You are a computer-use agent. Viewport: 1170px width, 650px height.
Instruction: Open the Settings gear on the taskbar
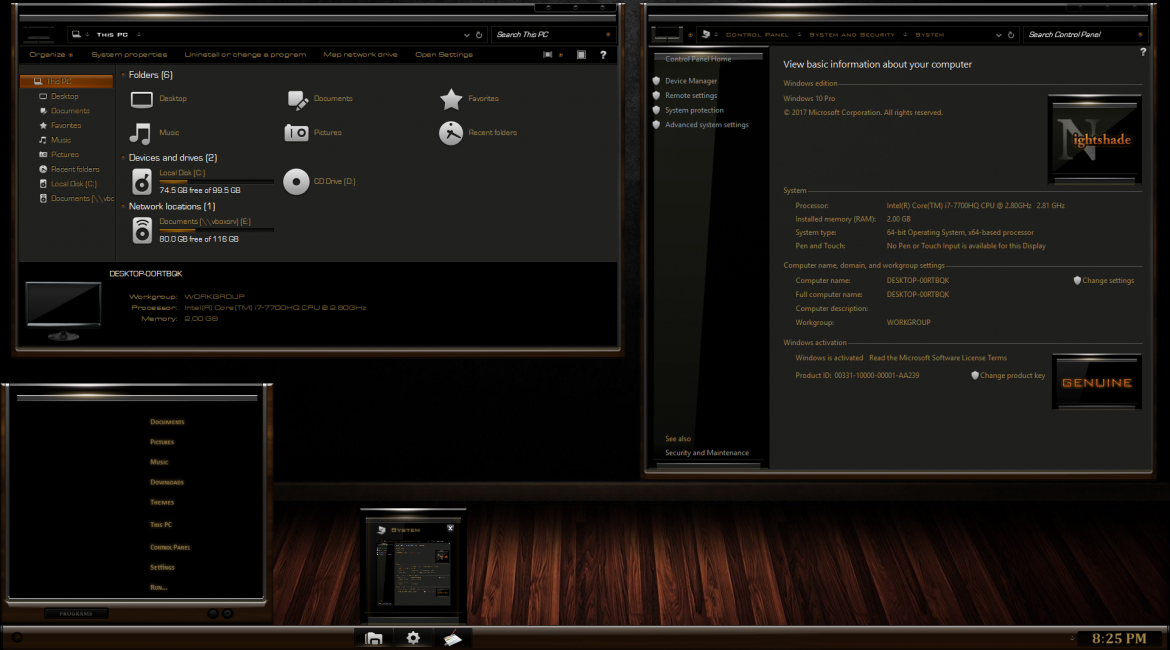[x=413, y=638]
